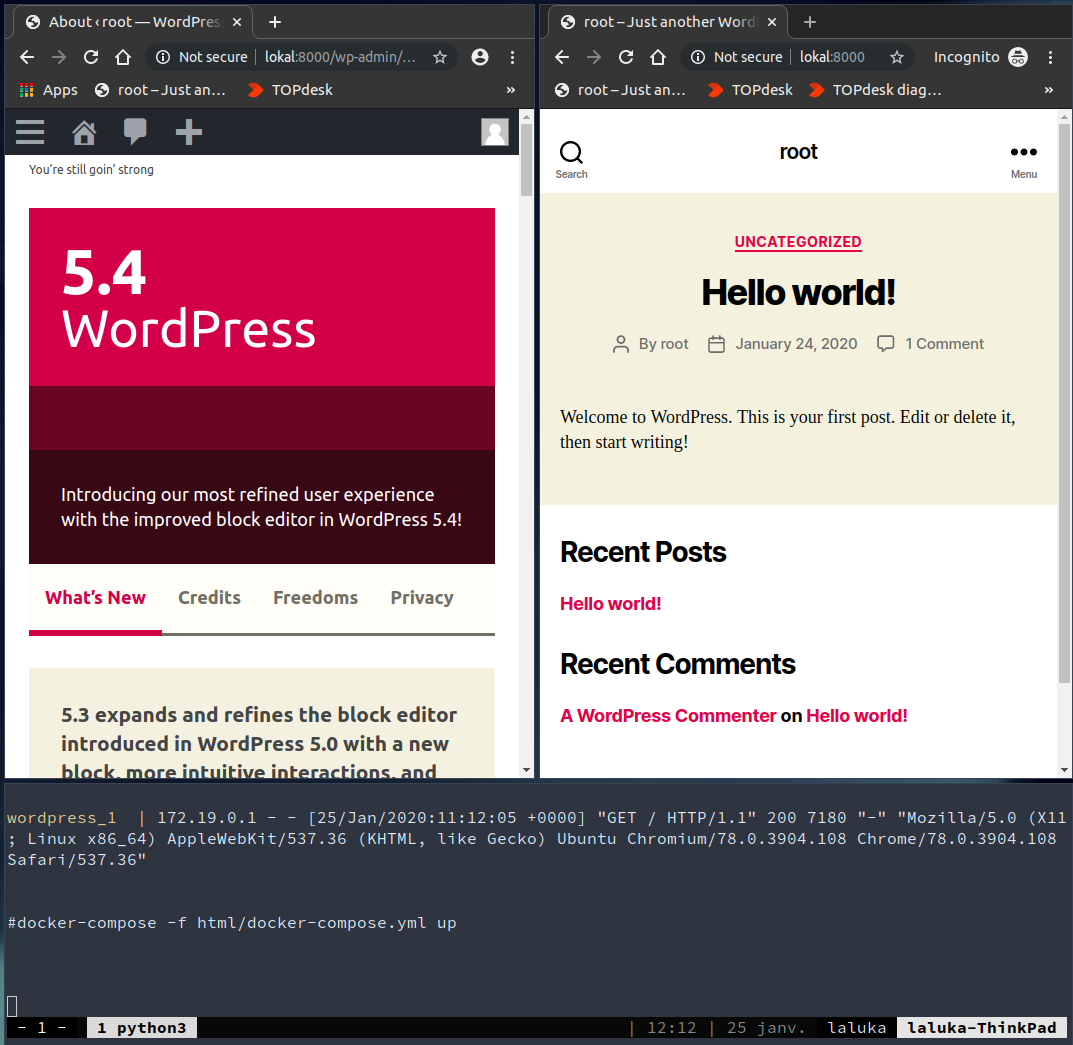
Task: Open Hello world! in Recent Comments
Action: pyautogui.click(x=857, y=716)
